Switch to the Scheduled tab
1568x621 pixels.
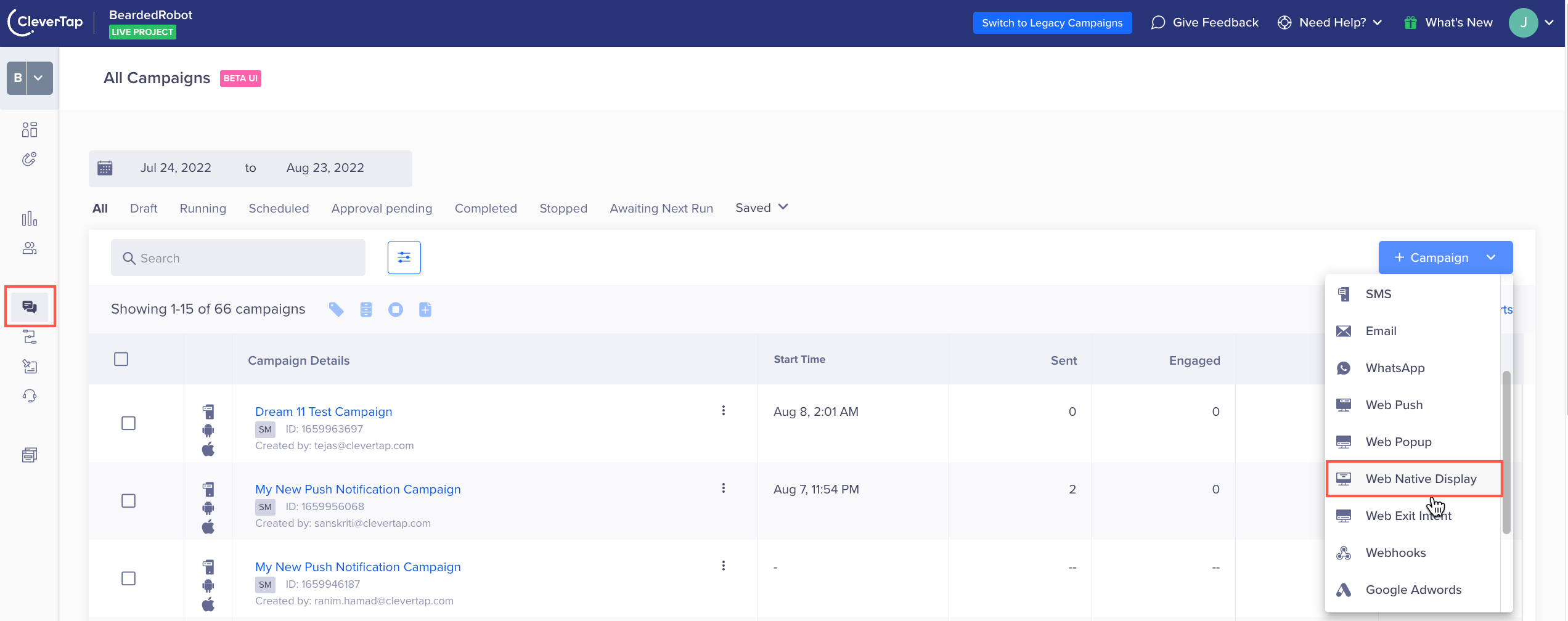(x=279, y=208)
